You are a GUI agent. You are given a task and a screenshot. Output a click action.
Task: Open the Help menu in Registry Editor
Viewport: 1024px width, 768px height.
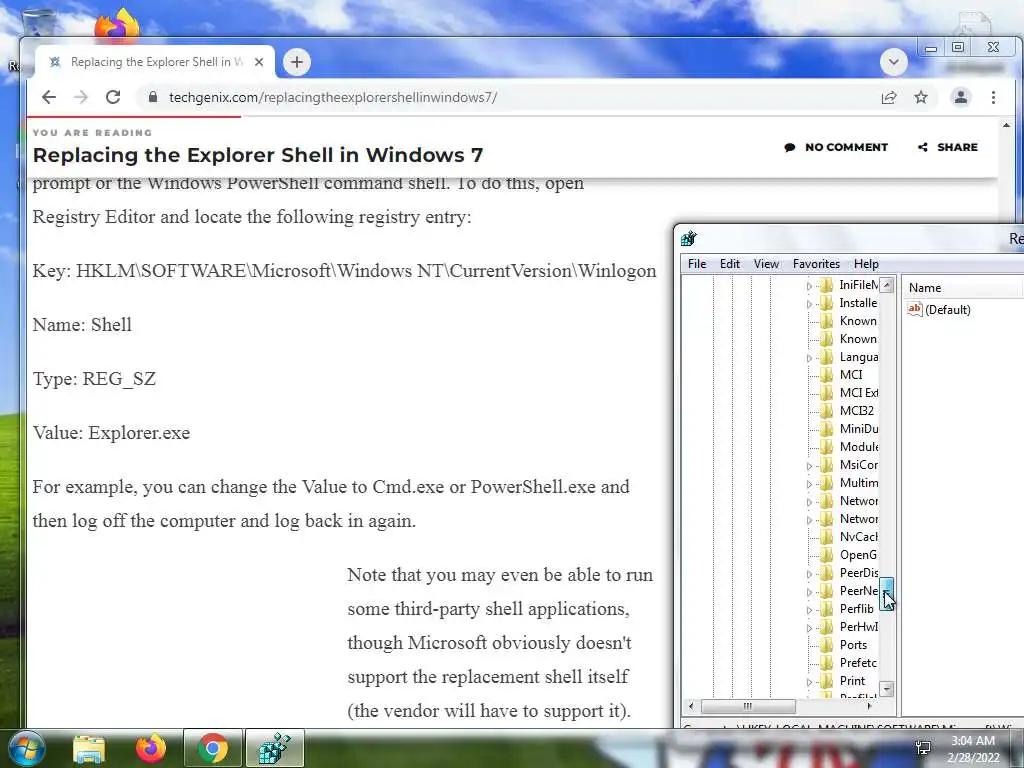[x=866, y=264]
